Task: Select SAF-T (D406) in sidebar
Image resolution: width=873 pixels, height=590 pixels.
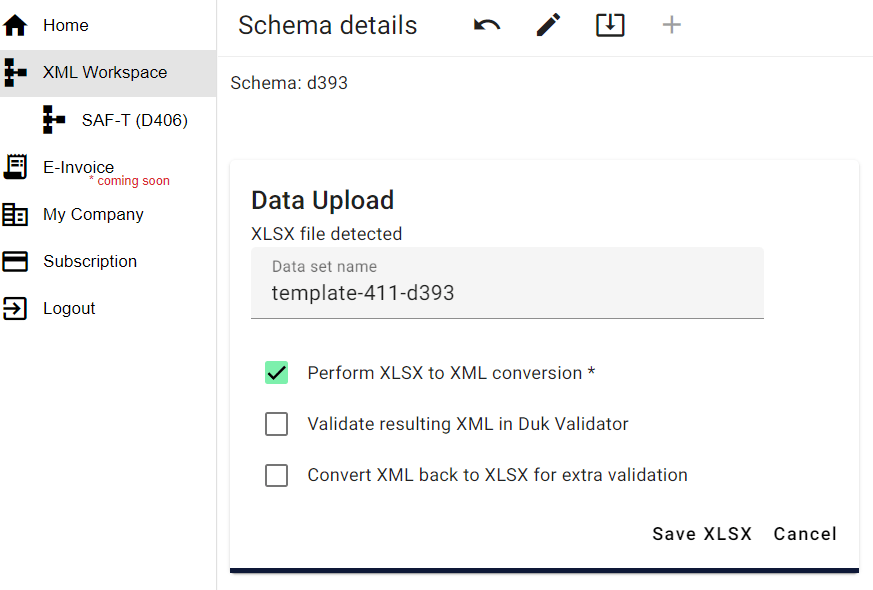Action: click(135, 120)
